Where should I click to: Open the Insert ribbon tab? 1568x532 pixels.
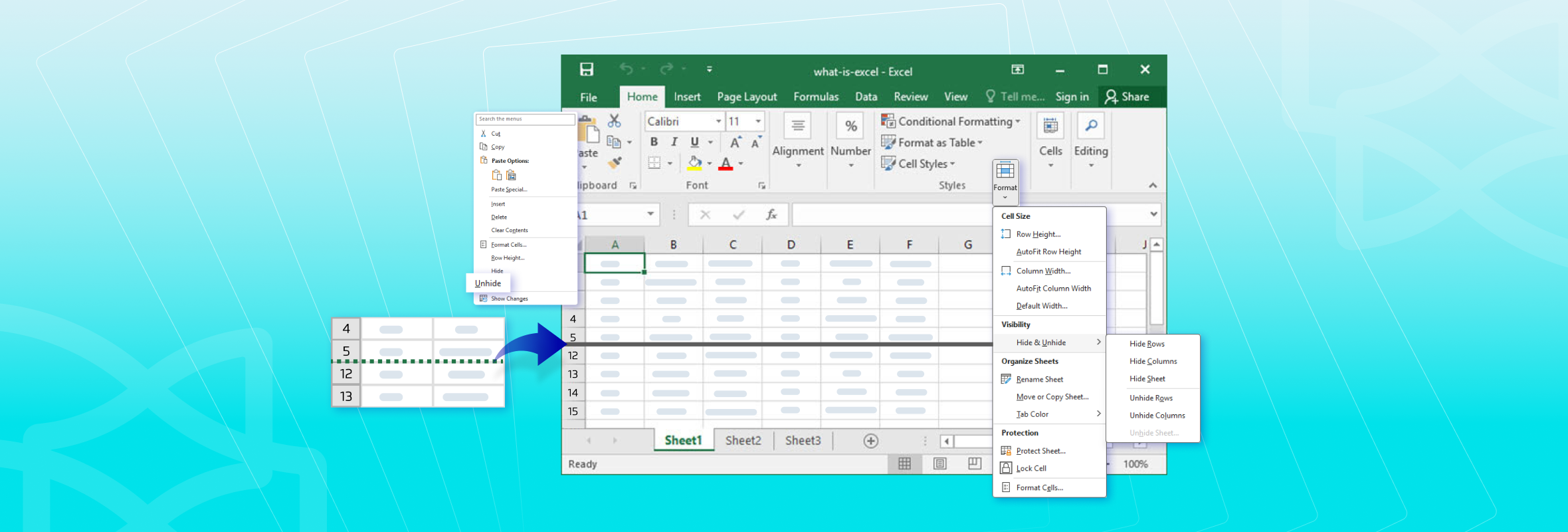pyautogui.click(x=687, y=96)
